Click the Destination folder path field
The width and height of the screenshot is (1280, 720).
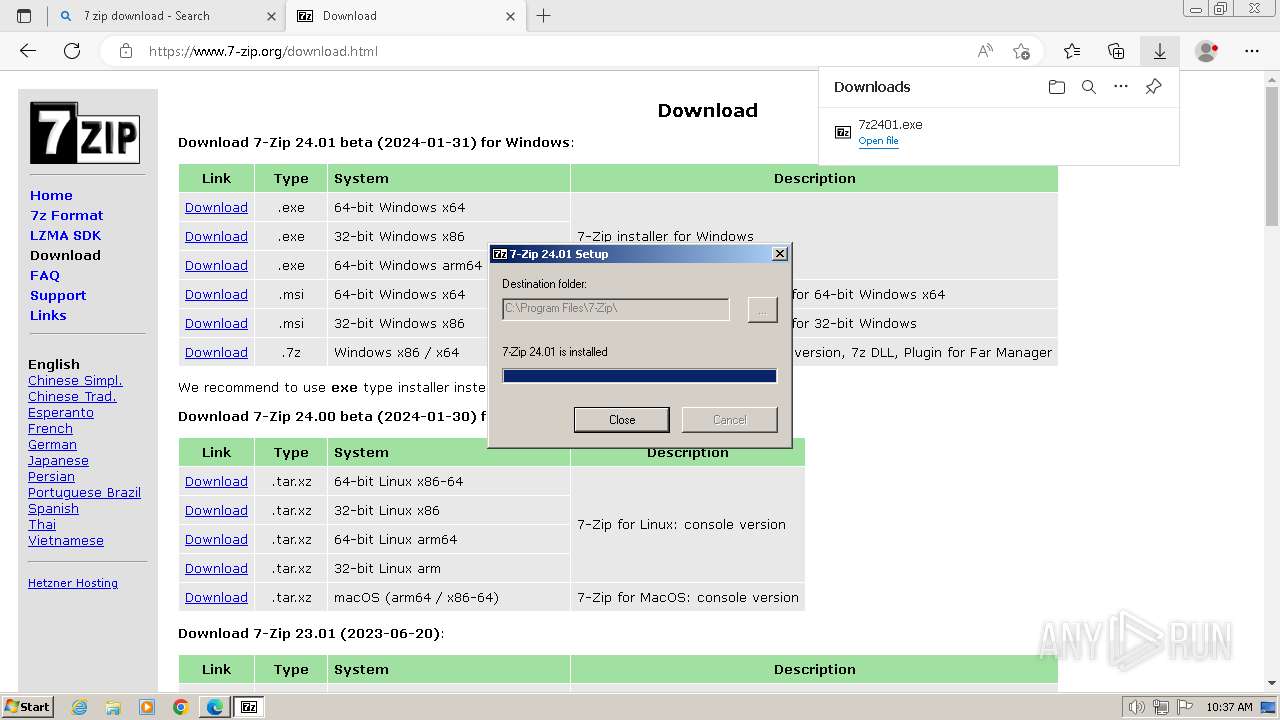click(616, 308)
